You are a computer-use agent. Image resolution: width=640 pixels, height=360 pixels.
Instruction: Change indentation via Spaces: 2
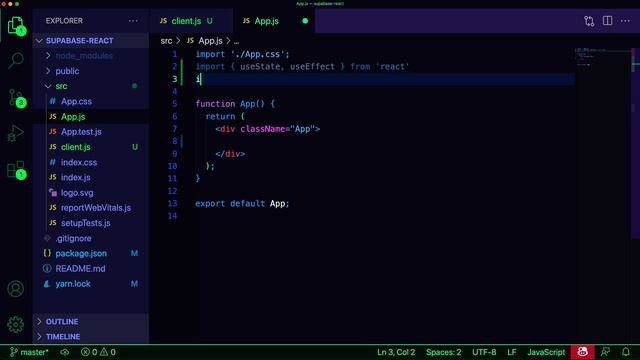[444, 352]
